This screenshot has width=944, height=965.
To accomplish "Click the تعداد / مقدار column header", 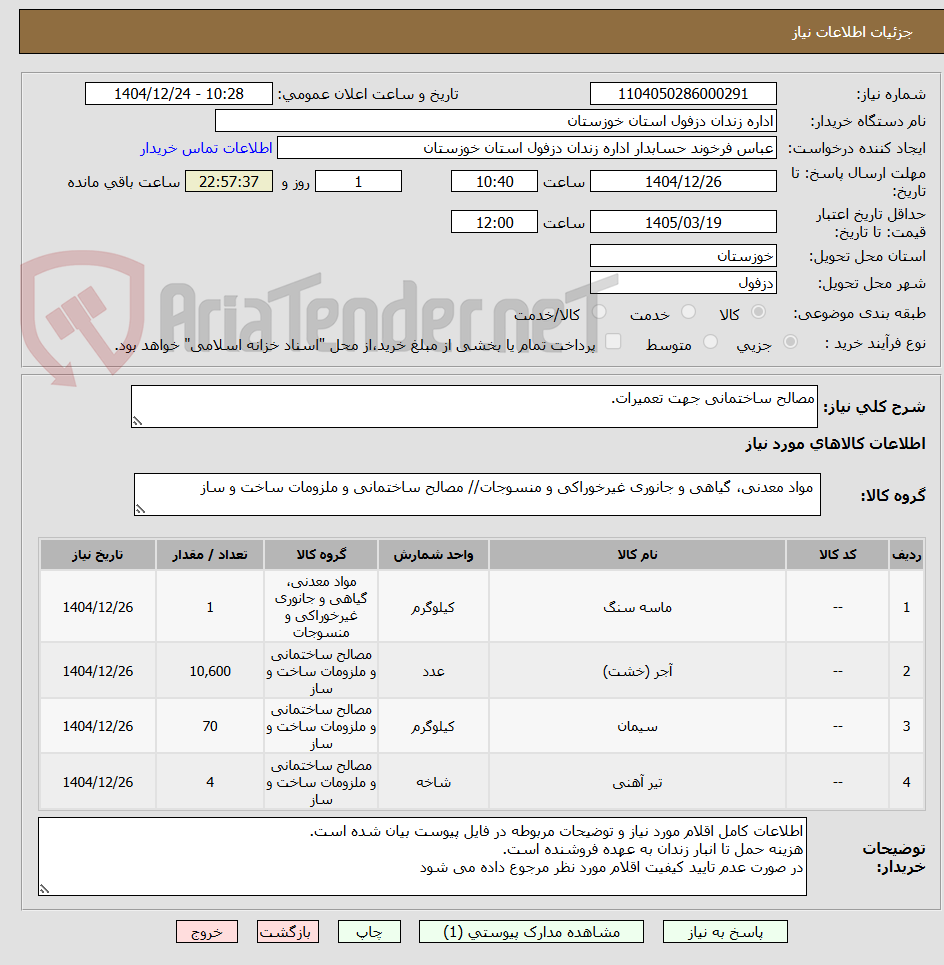I will click(210, 555).
